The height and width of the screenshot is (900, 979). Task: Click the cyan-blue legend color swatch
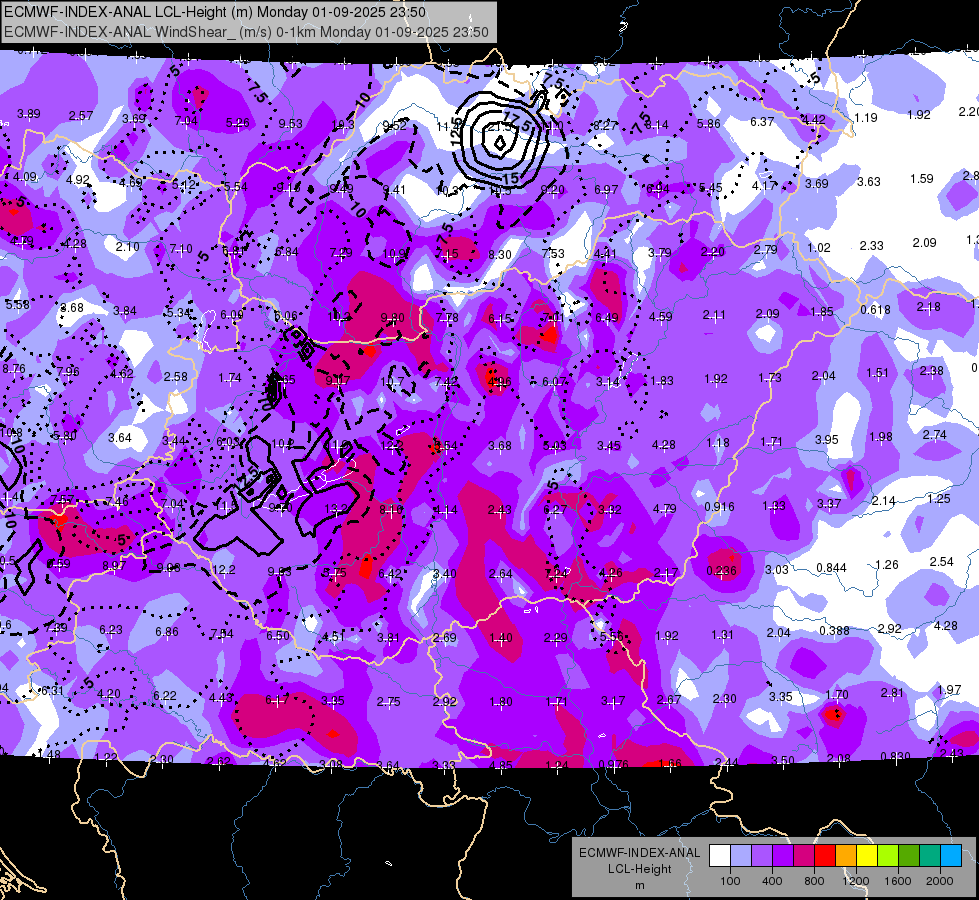[x=951, y=855]
